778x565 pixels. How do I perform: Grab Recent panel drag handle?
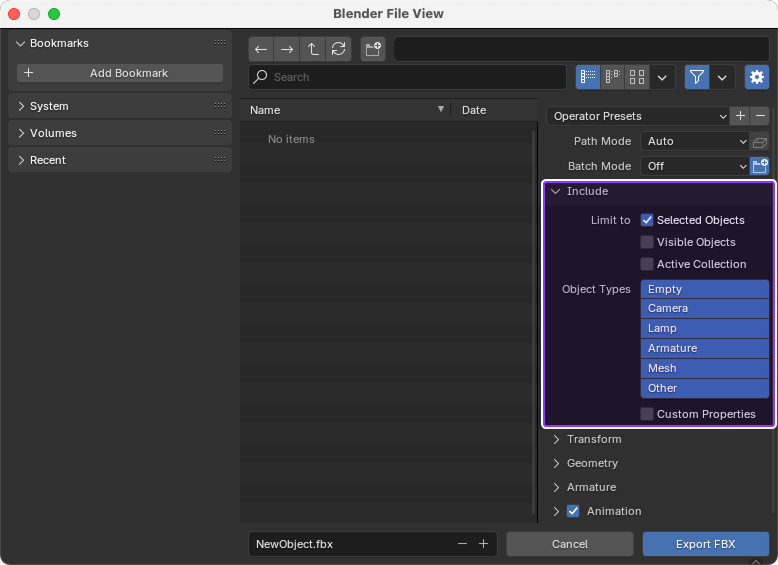click(x=220, y=159)
